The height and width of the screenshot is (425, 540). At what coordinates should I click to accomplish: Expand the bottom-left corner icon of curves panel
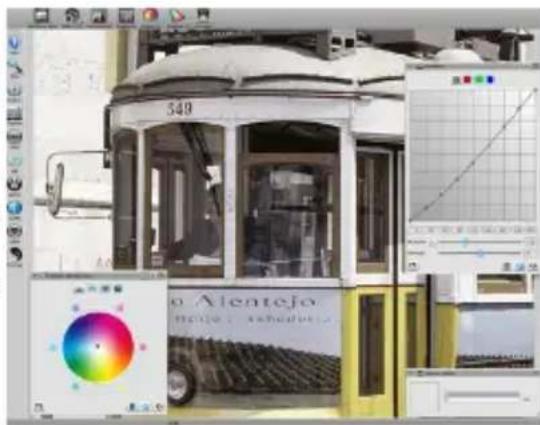click(x=413, y=266)
